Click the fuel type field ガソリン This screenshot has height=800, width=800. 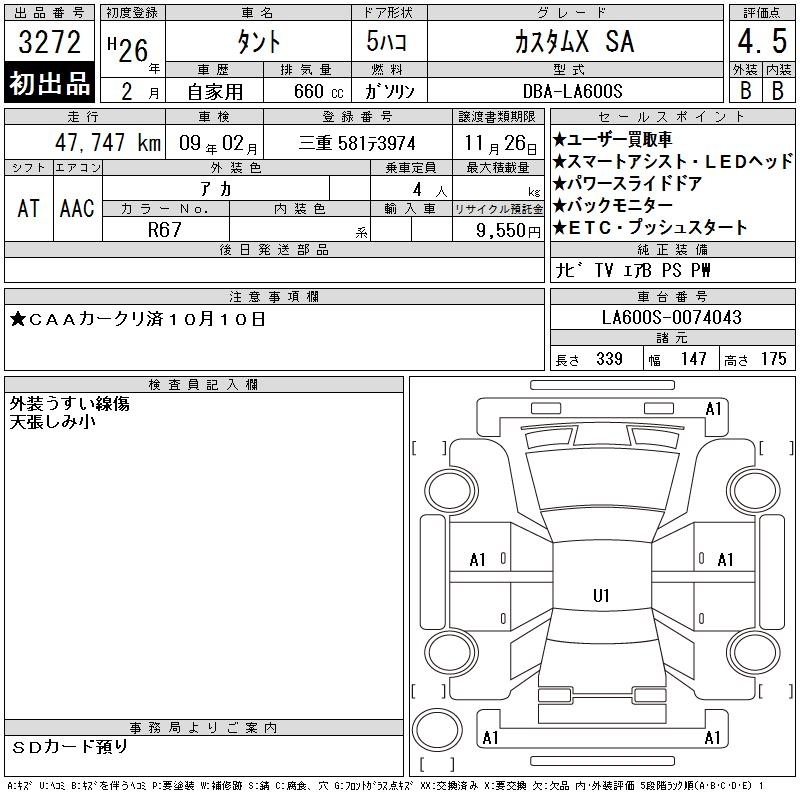(x=392, y=91)
